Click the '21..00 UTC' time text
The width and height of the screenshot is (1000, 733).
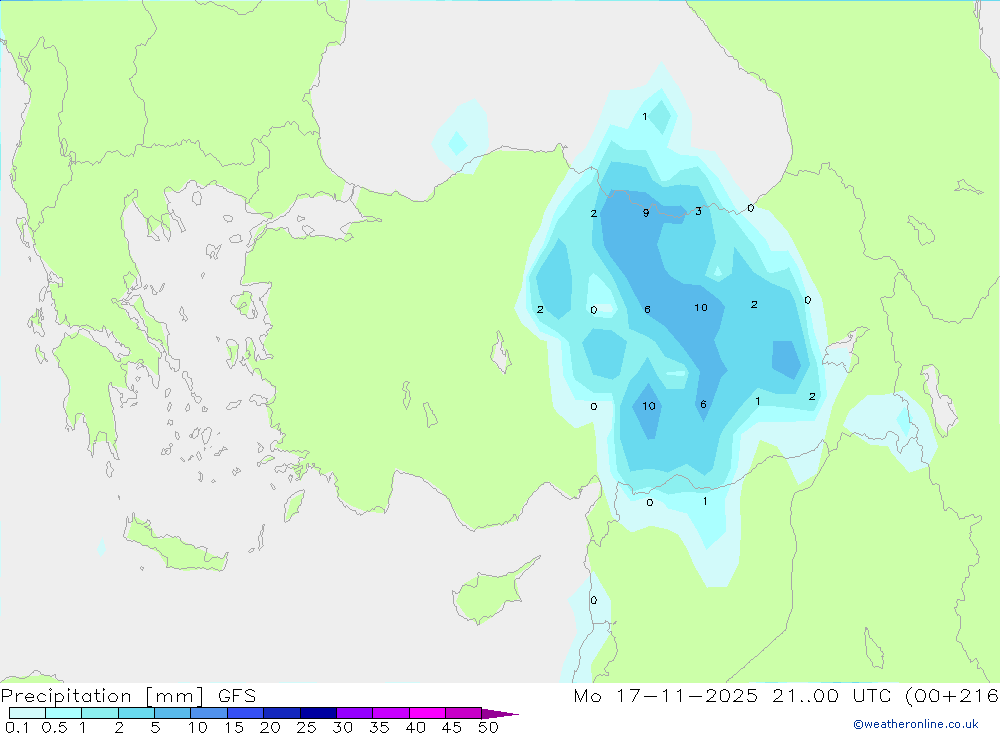click(x=831, y=695)
